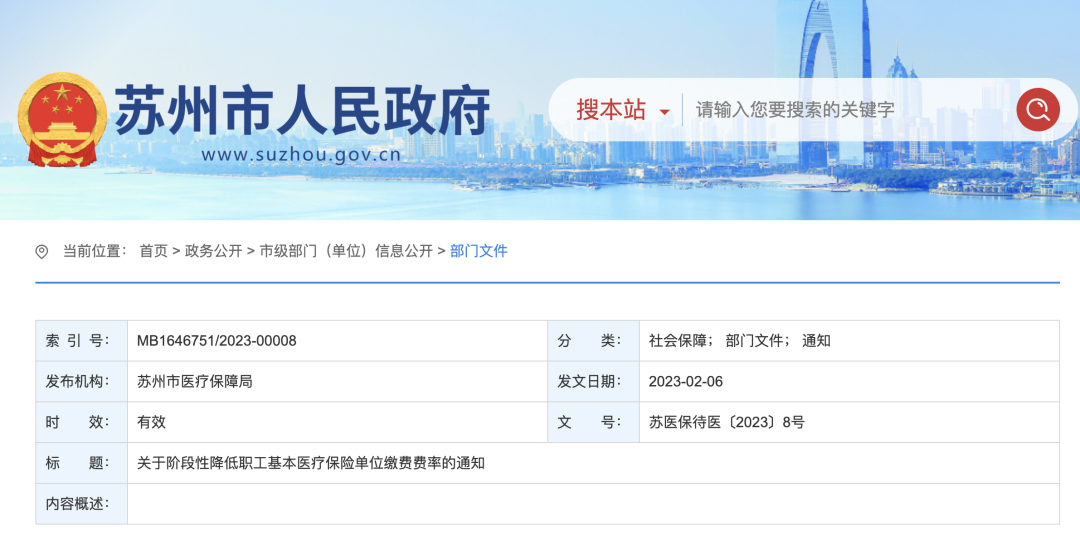
Task: Navigate to 市级部门（单位）信息公开 breadcrumb
Action: [x=346, y=251]
